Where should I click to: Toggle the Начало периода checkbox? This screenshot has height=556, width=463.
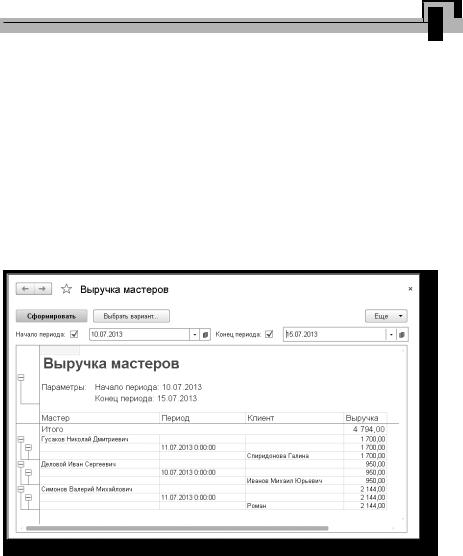[74, 334]
